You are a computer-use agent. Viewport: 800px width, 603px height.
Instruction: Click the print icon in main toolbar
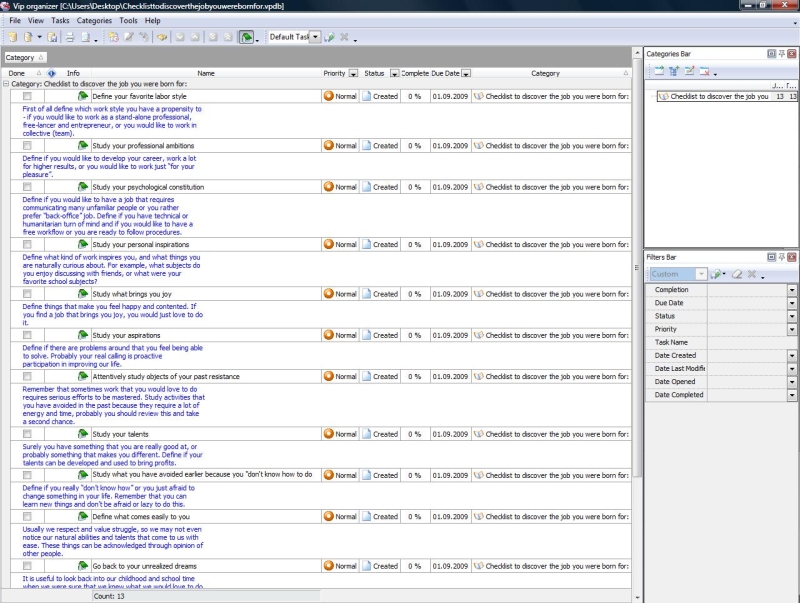coord(70,37)
